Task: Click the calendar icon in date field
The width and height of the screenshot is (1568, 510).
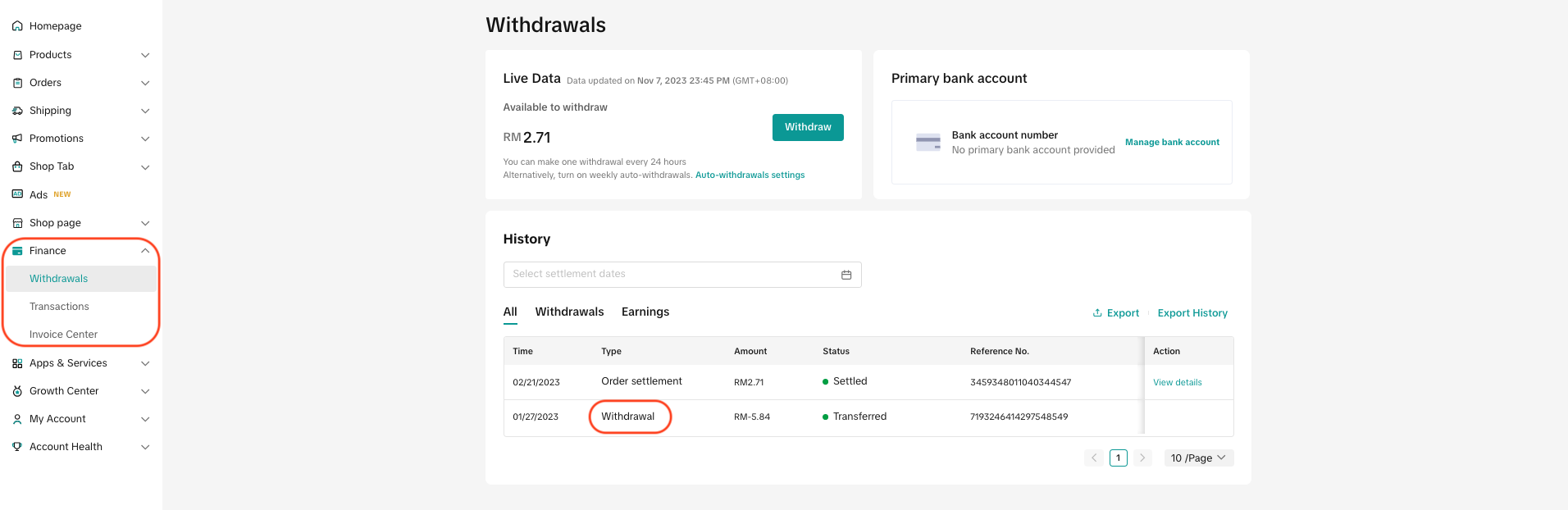Action: [x=846, y=275]
